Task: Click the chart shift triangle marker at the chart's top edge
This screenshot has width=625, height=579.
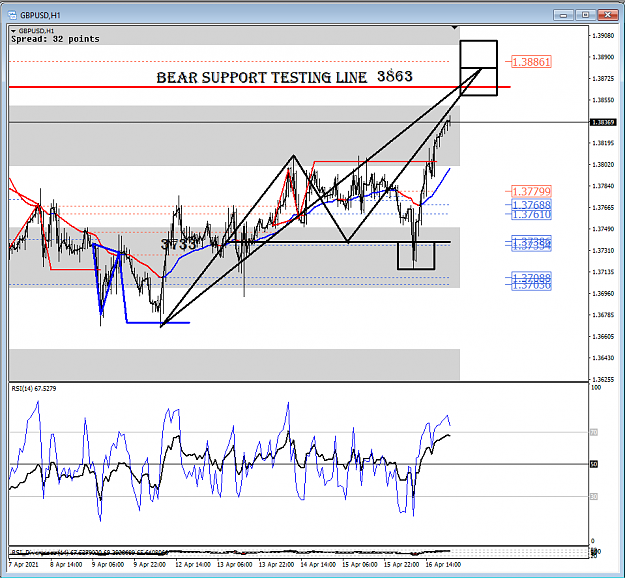Action: 455,27
